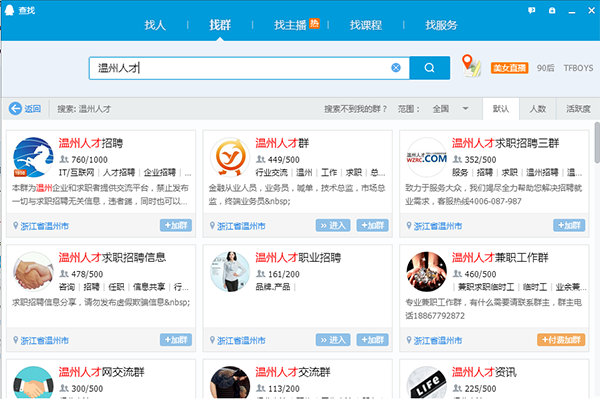This screenshot has width=600, height=399.
Task: Switch to 找课程 tab
Action: pyautogui.click(x=366, y=25)
